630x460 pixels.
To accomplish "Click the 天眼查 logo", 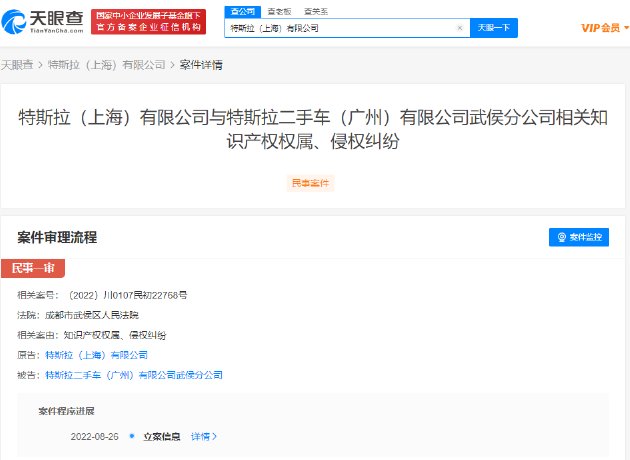I will pos(43,22).
